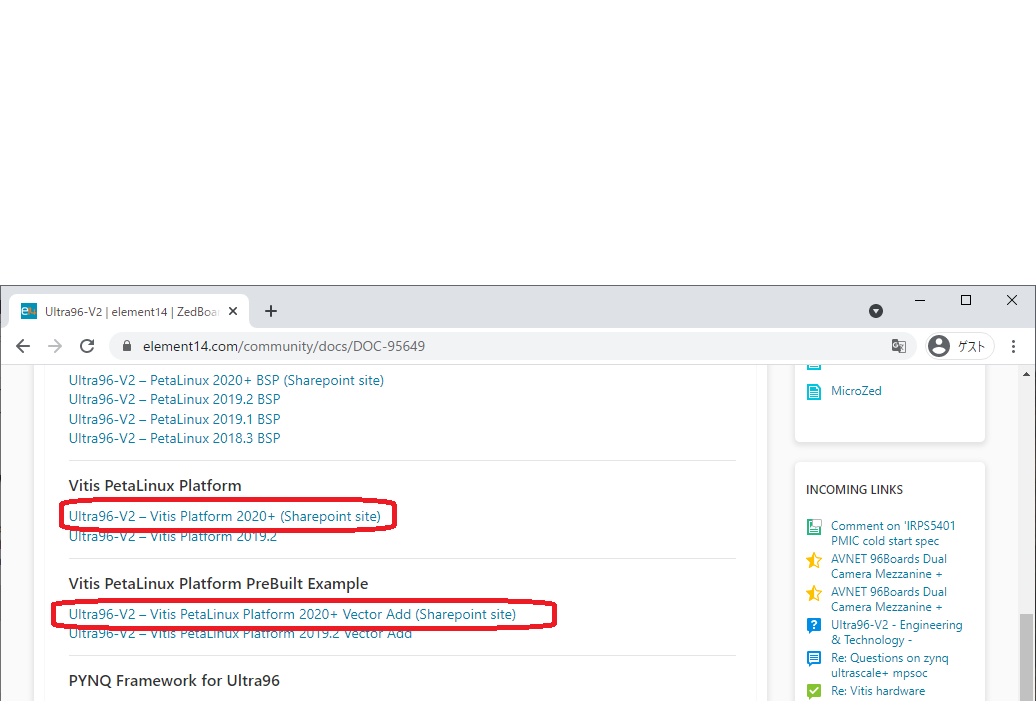Click the translate page icon in address bar
Image resolution: width=1036 pixels, height=701 pixels.
click(899, 346)
